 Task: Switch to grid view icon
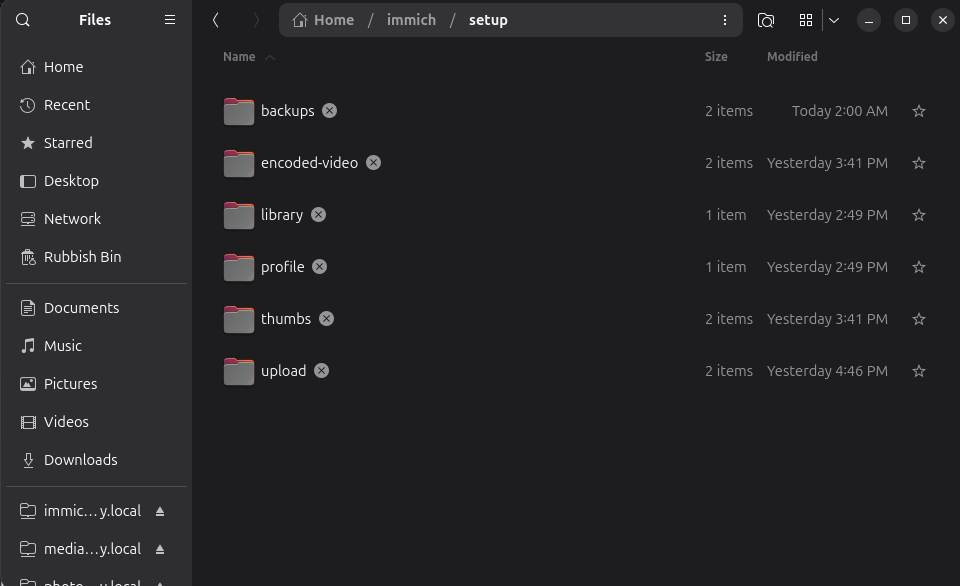(x=806, y=20)
